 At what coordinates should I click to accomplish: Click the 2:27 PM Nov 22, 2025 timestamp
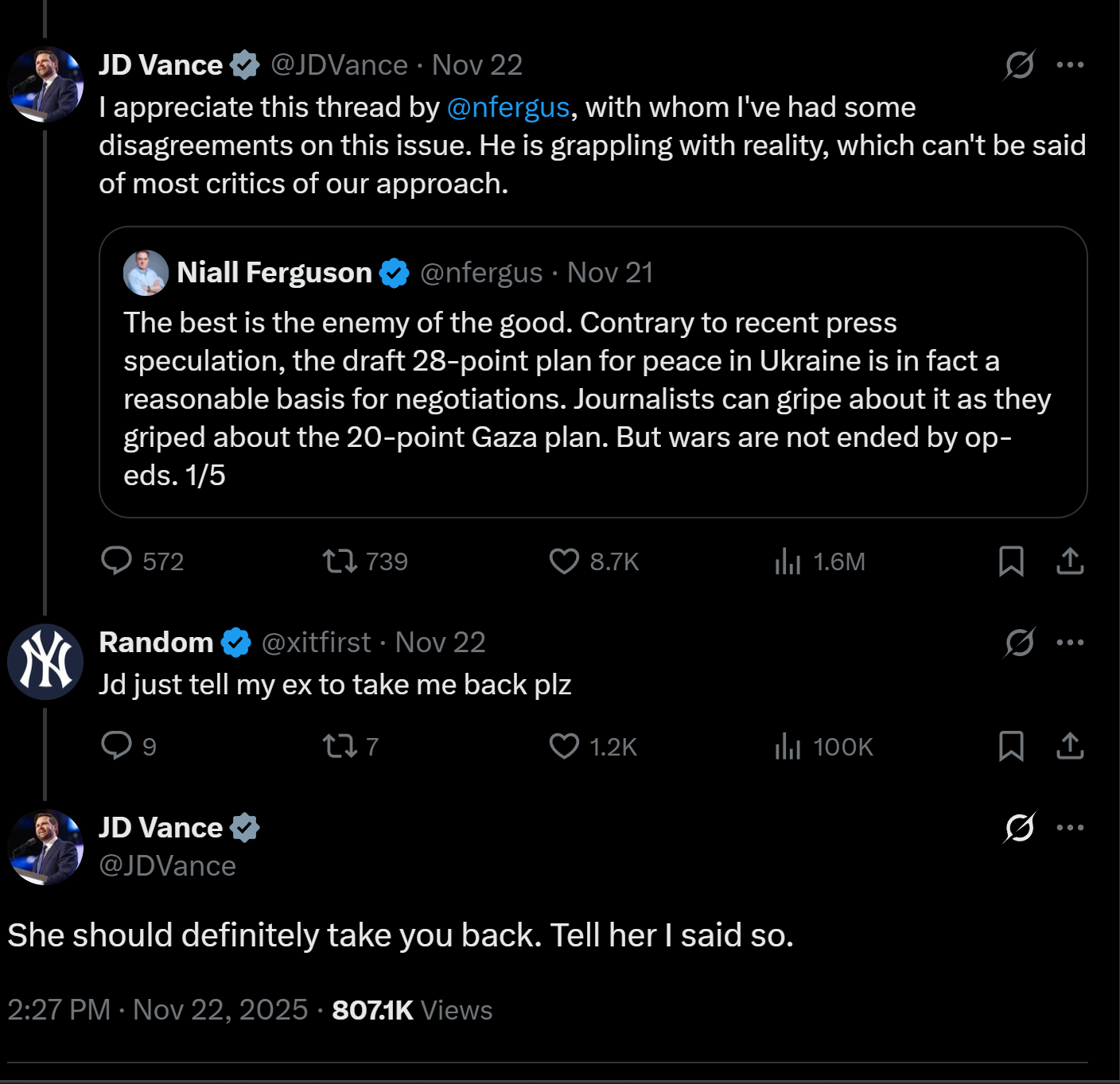click(157, 1010)
